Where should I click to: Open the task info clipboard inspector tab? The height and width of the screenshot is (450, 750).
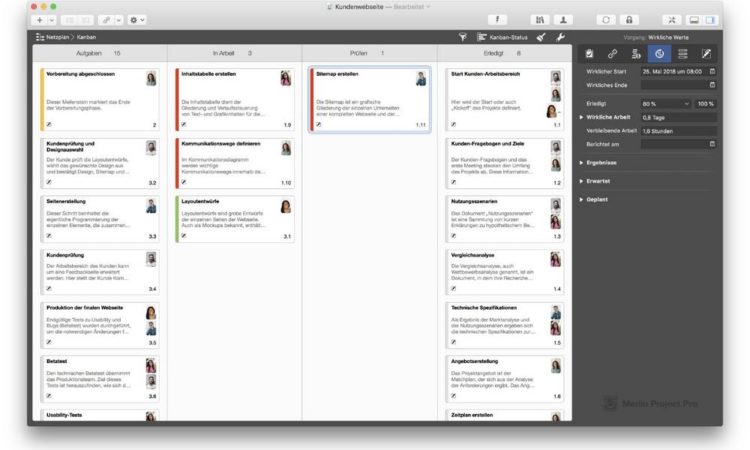tap(589, 53)
